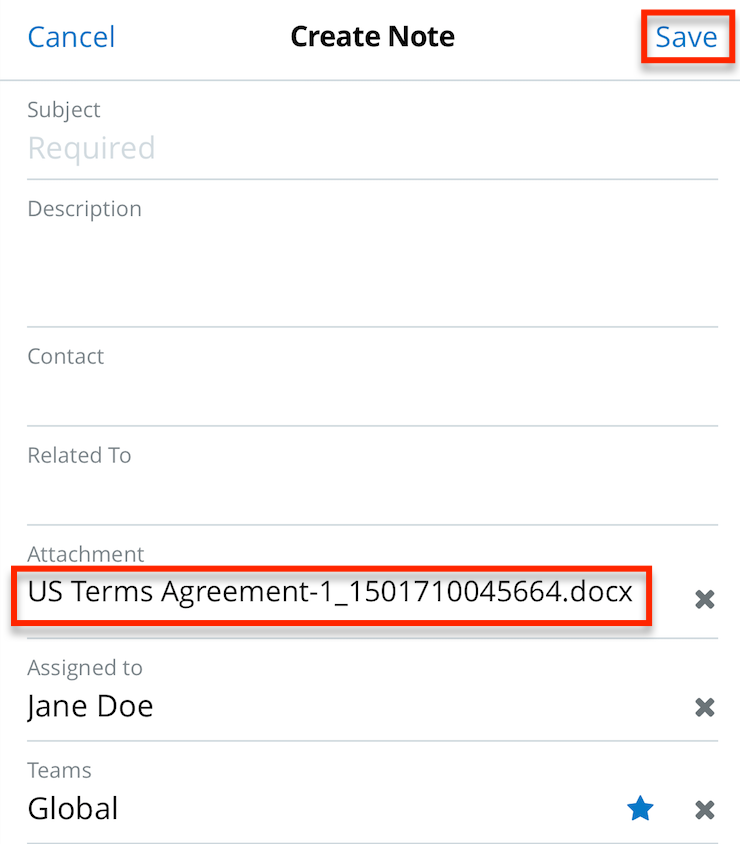Image resolution: width=740 pixels, height=844 pixels.
Task: Cancel creating the note
Action: coord(71,36)
